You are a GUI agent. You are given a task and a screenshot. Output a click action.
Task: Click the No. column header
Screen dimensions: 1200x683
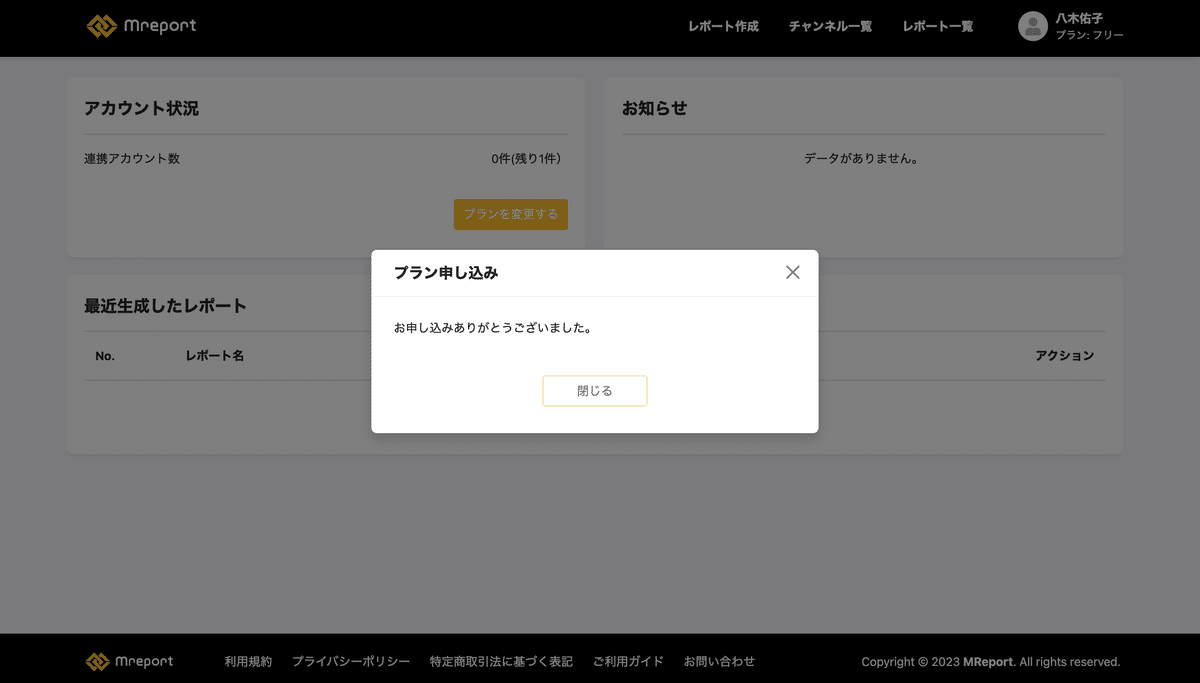pyautogui.click(x=105, y=356)
